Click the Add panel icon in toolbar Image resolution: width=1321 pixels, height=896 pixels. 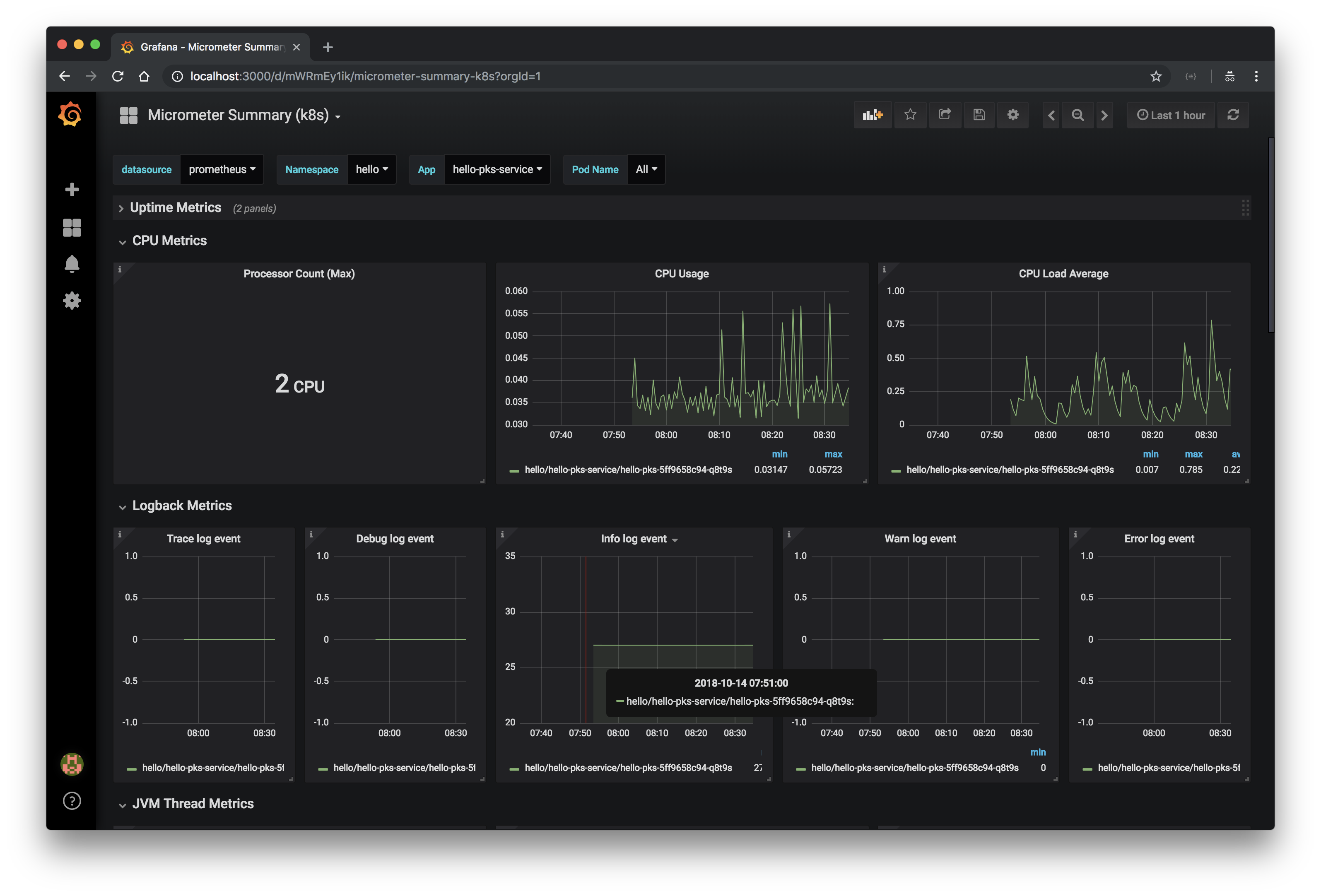coord(872,116)
